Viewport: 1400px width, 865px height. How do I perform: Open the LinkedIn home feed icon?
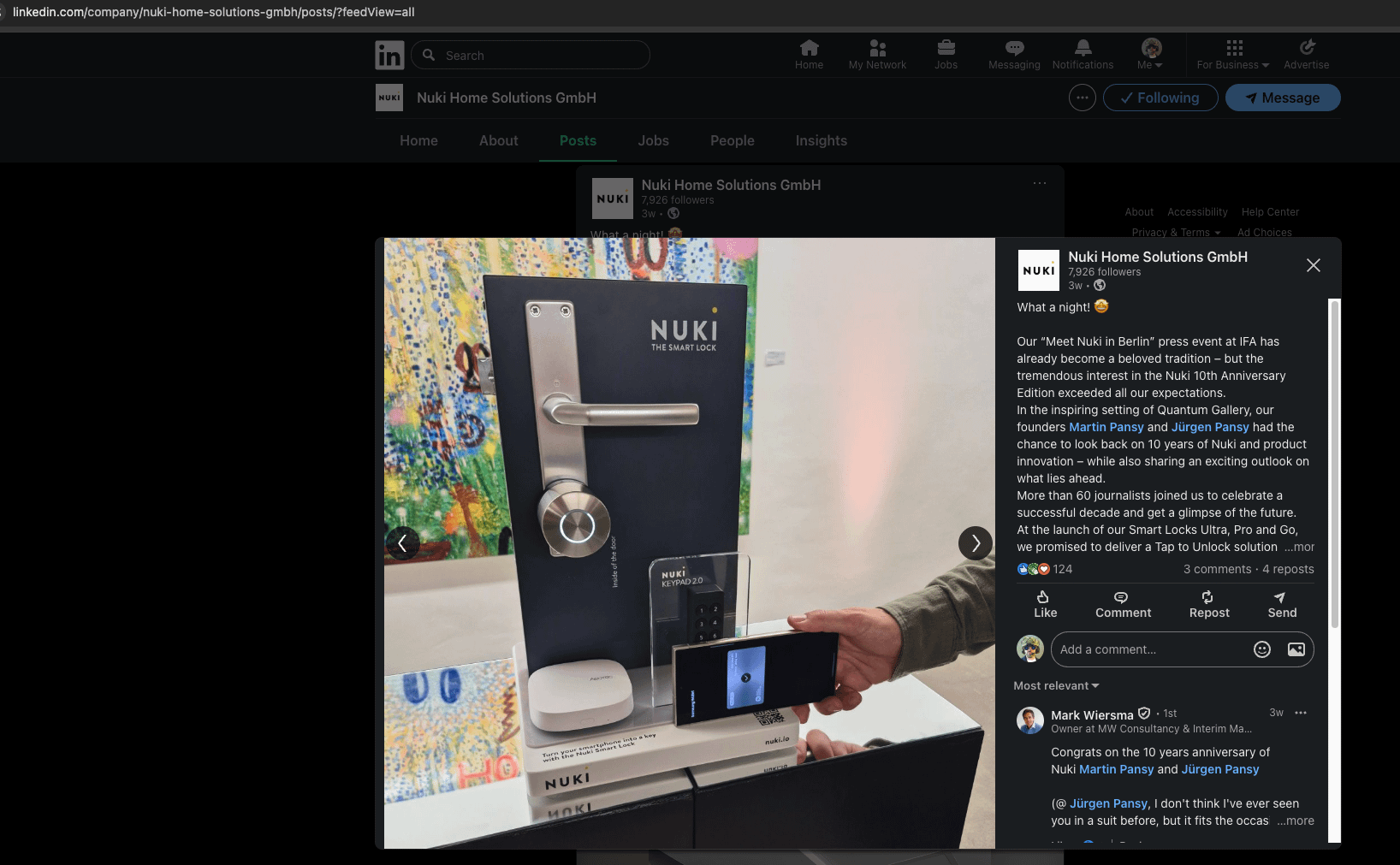coord(808,54)
